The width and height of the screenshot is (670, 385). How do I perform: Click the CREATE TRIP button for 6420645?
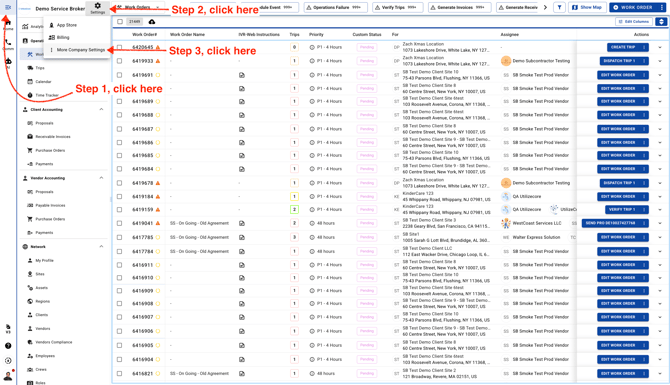[x=623, y=47]
